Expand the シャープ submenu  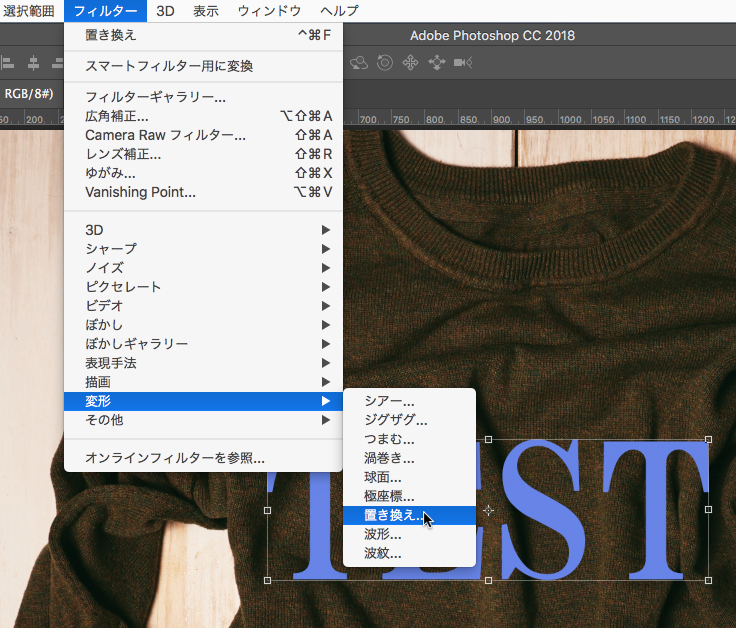[x=203, y=249]
